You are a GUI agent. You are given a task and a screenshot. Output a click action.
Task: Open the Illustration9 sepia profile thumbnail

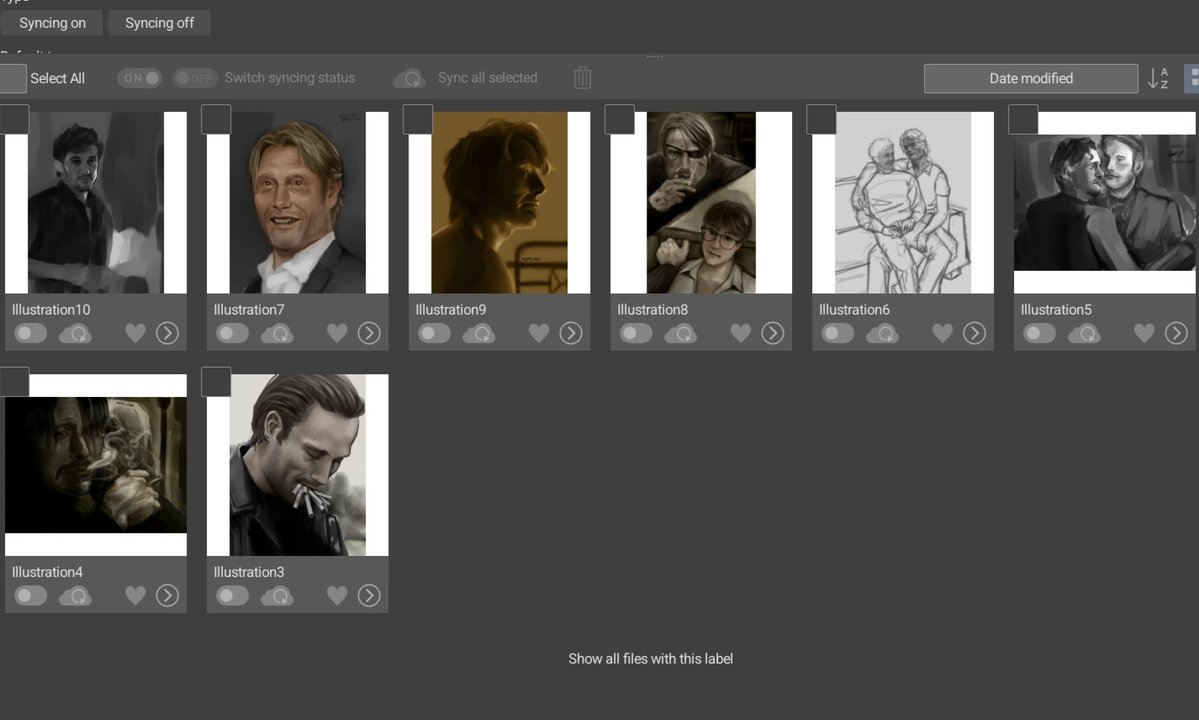click(x=499, y=203)
